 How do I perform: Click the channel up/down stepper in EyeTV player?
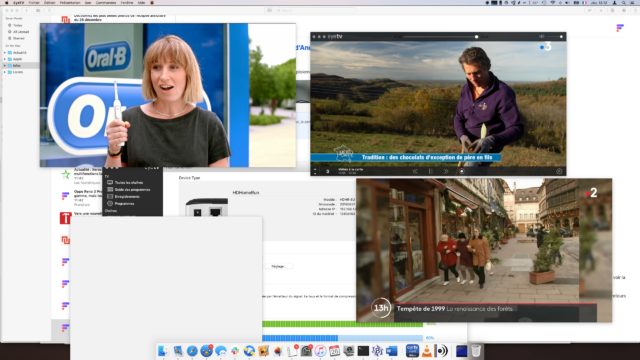click(x=315, y=171)
